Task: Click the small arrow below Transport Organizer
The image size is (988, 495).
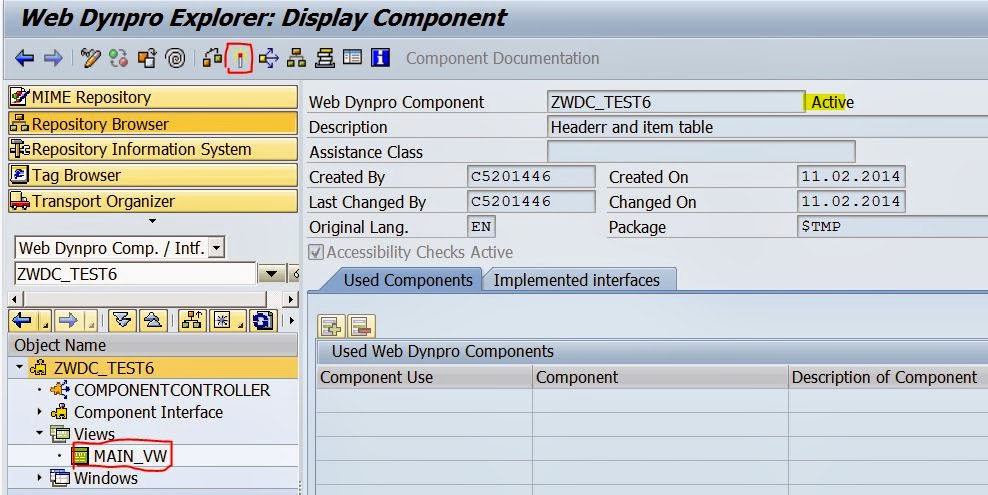Action: 152,221
